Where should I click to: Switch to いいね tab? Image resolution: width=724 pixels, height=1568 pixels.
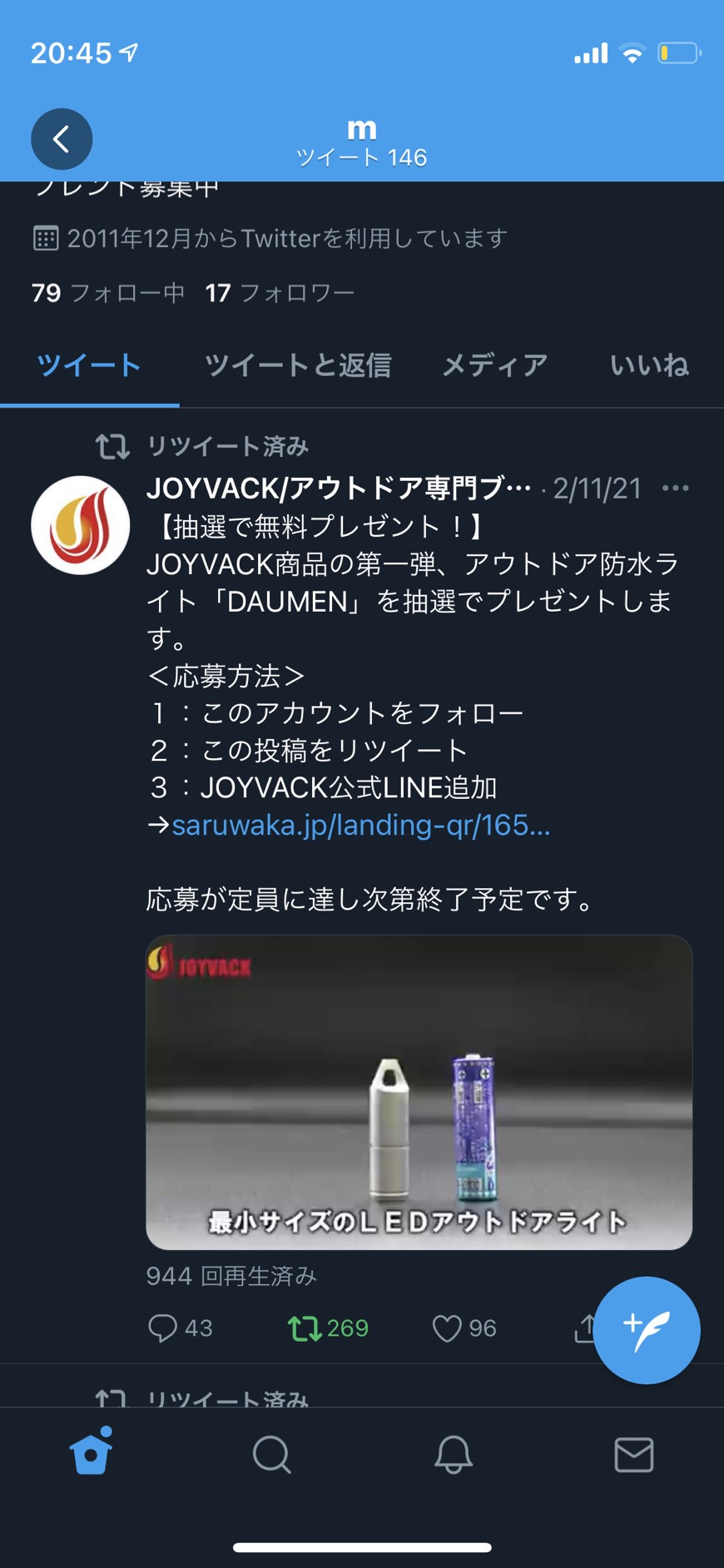coord(649,365)
